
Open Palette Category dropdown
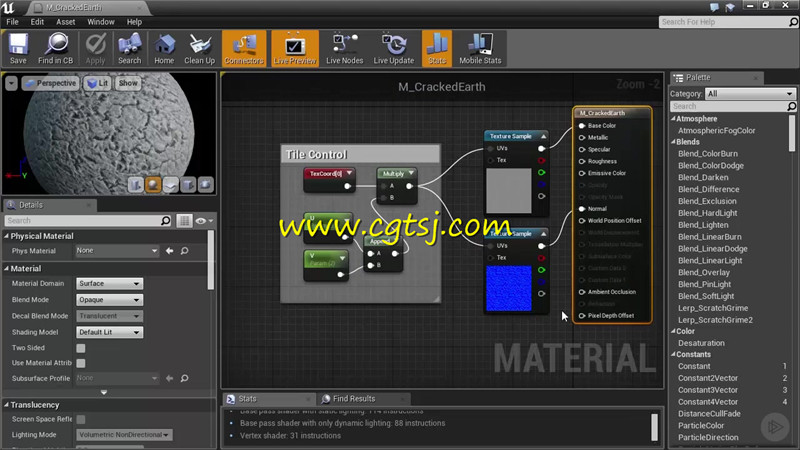pyautogui.click(x=750, y=94)
